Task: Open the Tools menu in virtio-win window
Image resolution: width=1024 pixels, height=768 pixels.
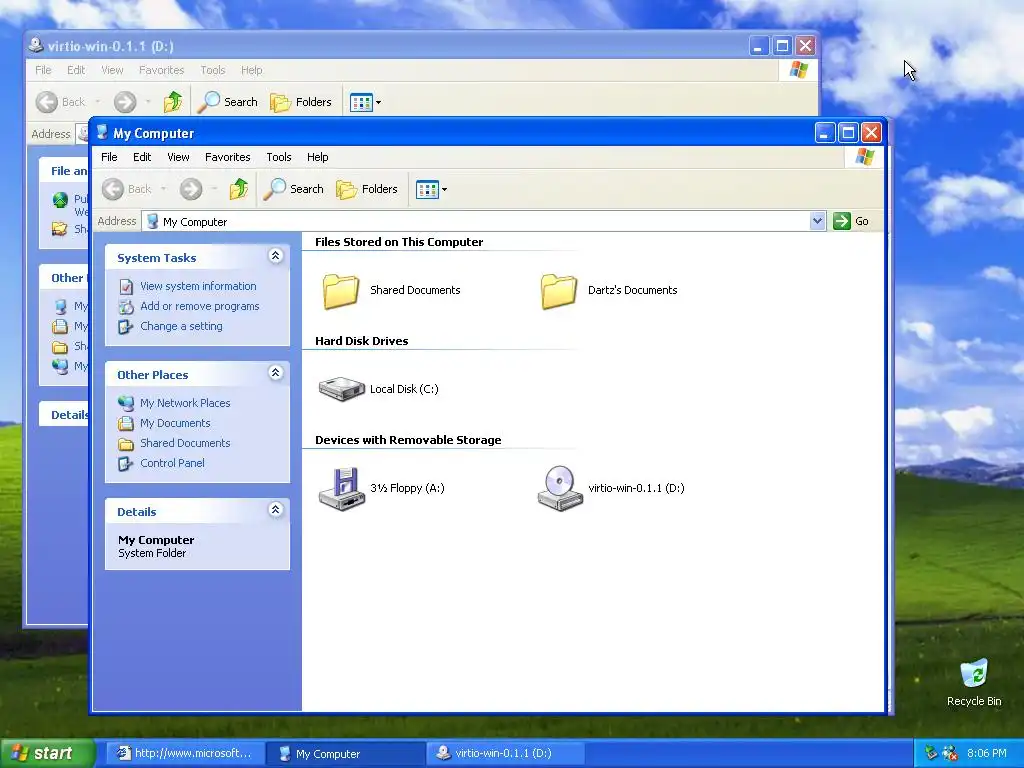Action: click(x=213, y=71)
